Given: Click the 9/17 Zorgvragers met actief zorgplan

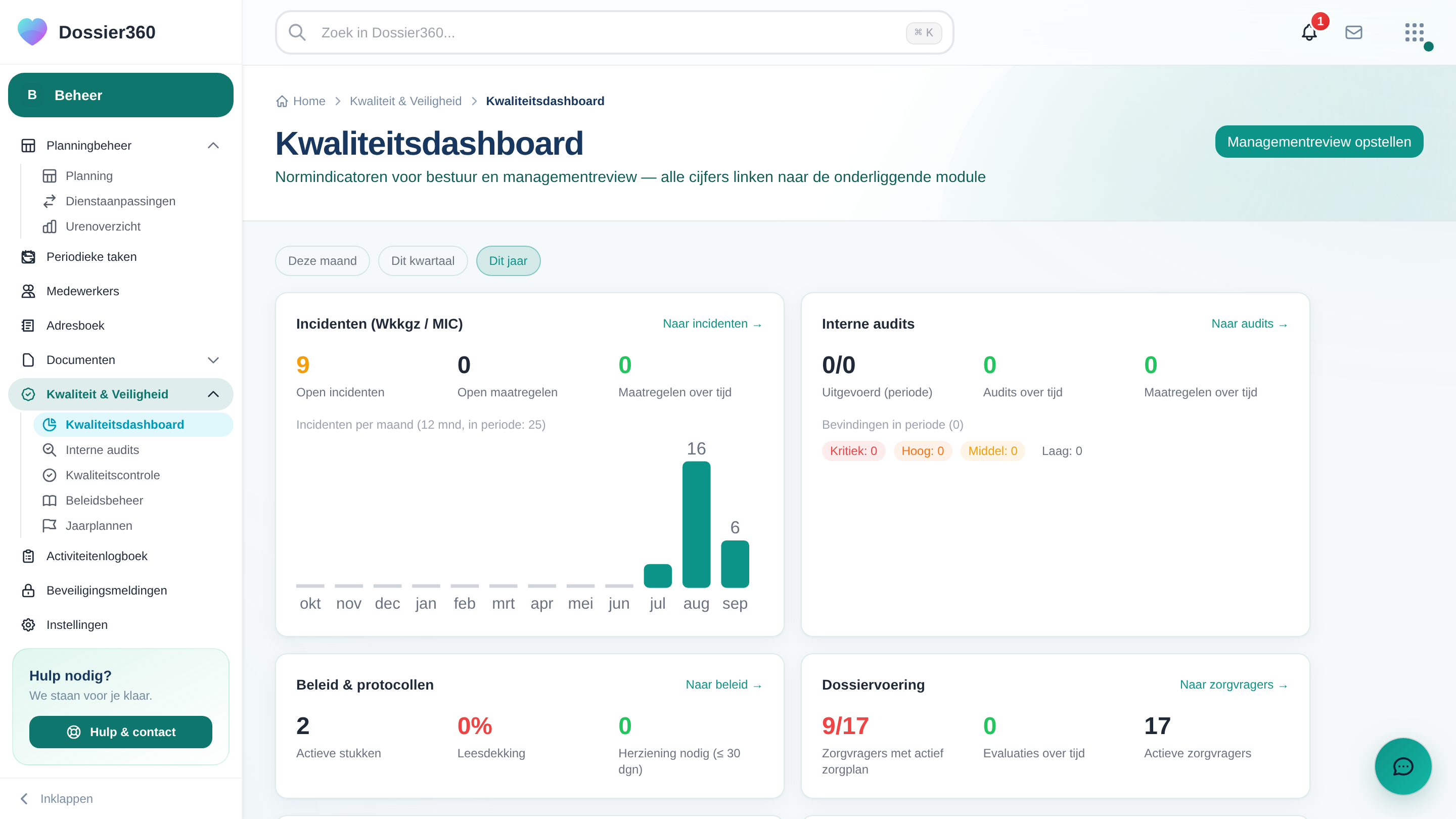Looking at the screenshot, I should (x=846, y=726).
